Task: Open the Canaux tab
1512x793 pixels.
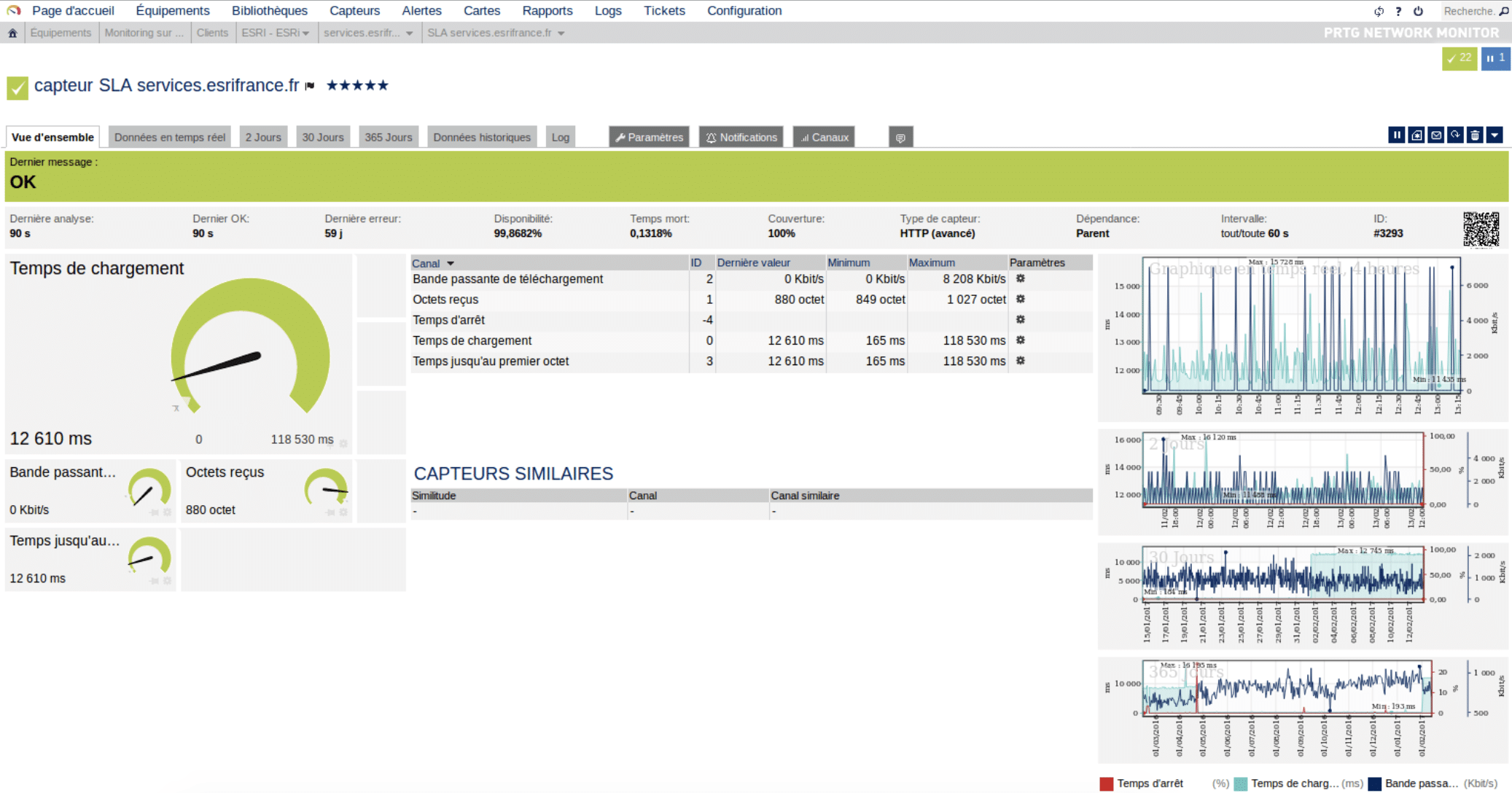Action: (x=825, y=137)
